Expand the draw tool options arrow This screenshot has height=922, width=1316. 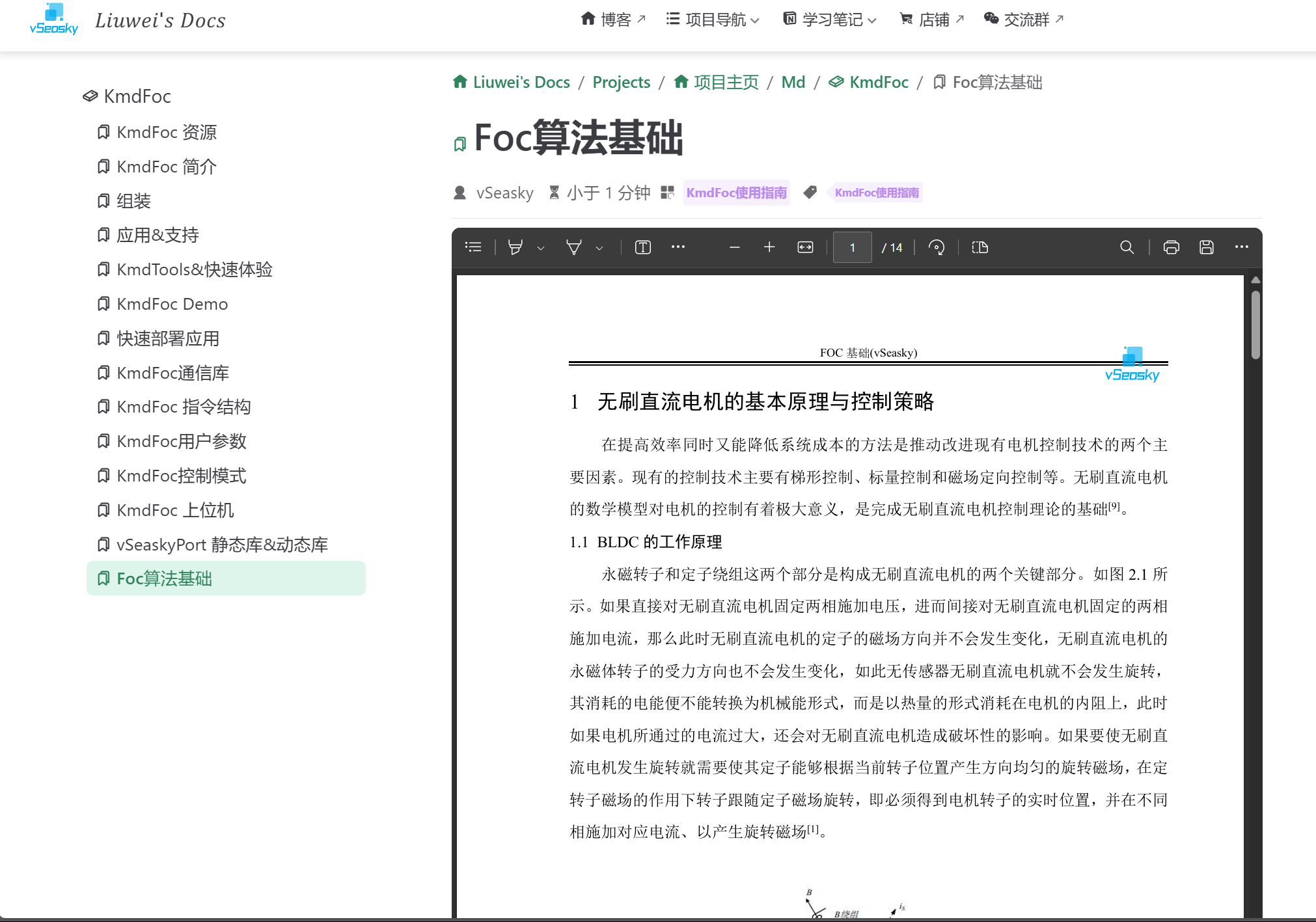[x=599, y=248]
